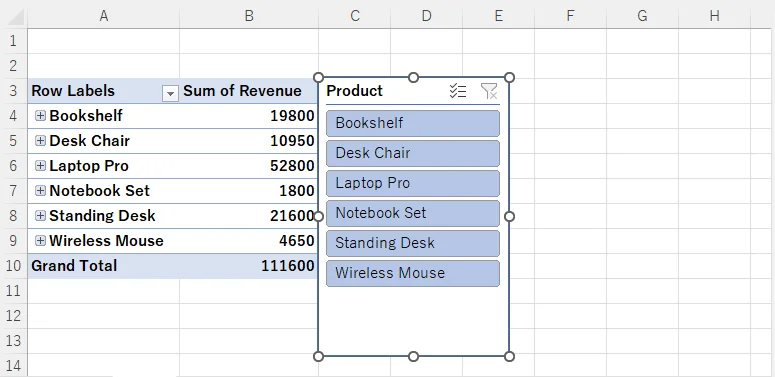Click the Row Labels header text
The height and width of the screenshot is (377, 775).
[x=73, y=91]
